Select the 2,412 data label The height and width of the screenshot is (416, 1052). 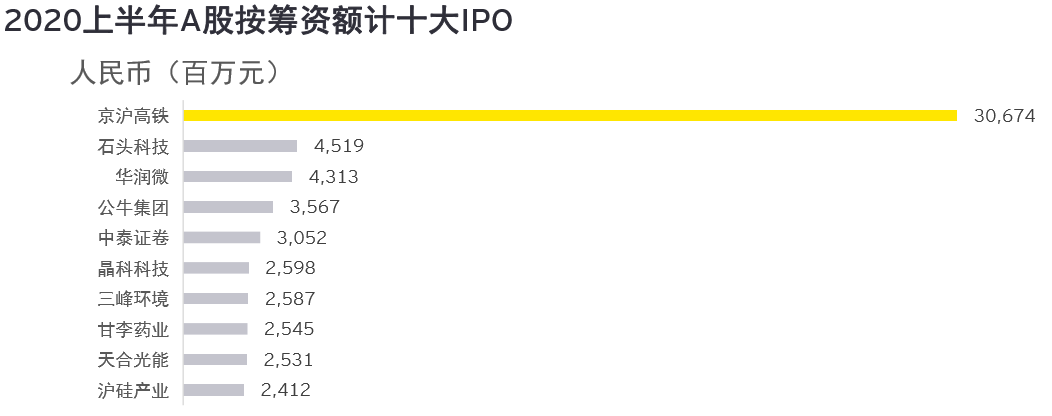tap(286, 390)
